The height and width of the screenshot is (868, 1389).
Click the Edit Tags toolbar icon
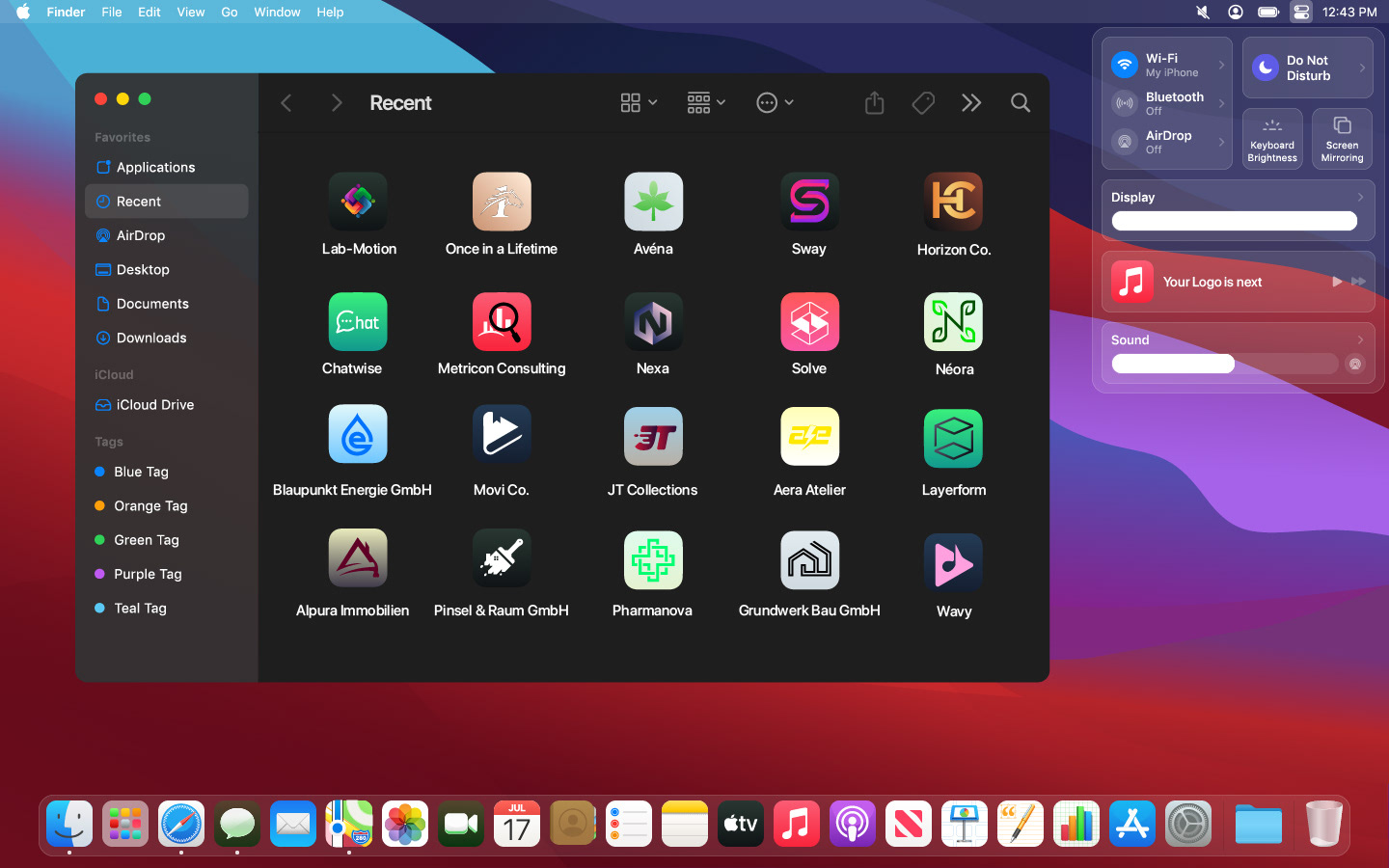tap(923, 102)
